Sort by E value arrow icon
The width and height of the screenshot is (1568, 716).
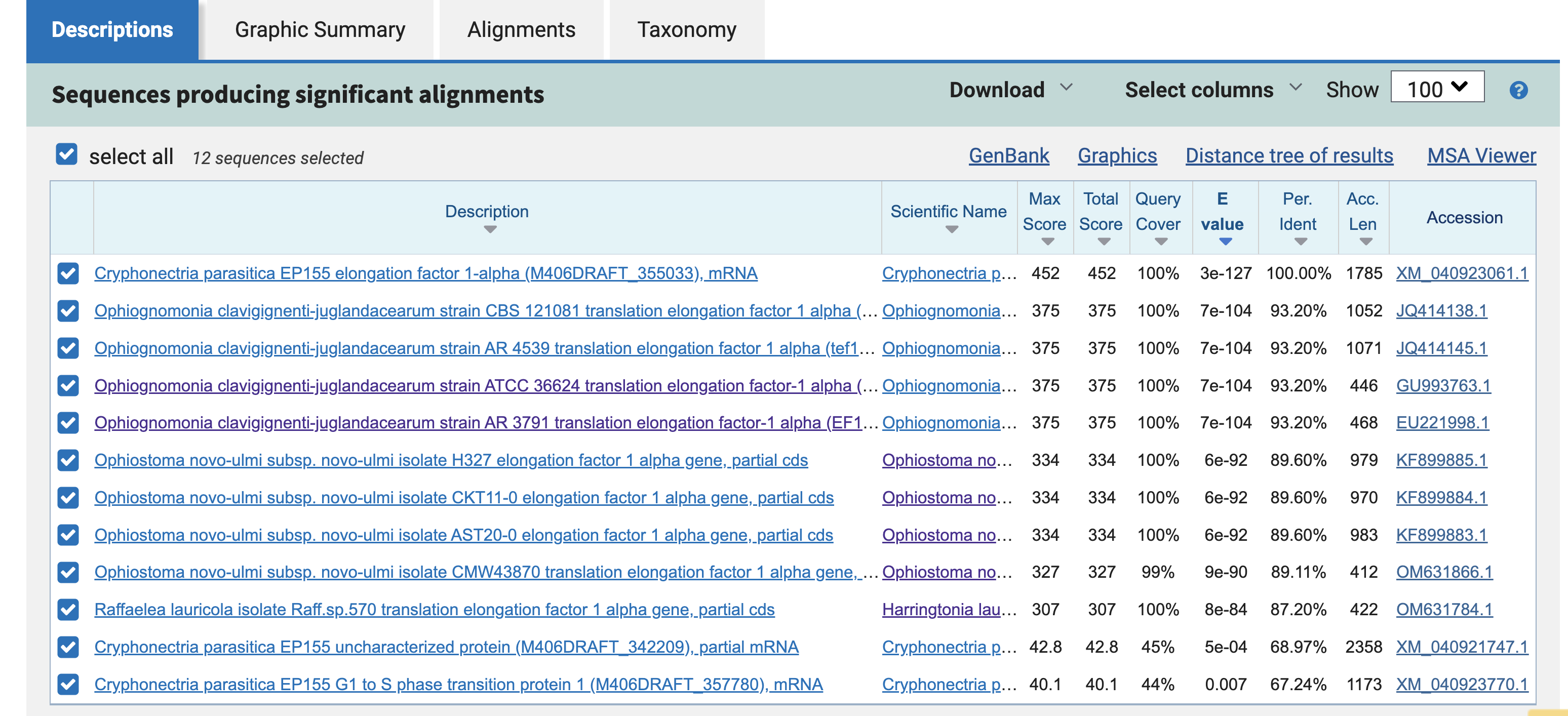pos(1225,242)
